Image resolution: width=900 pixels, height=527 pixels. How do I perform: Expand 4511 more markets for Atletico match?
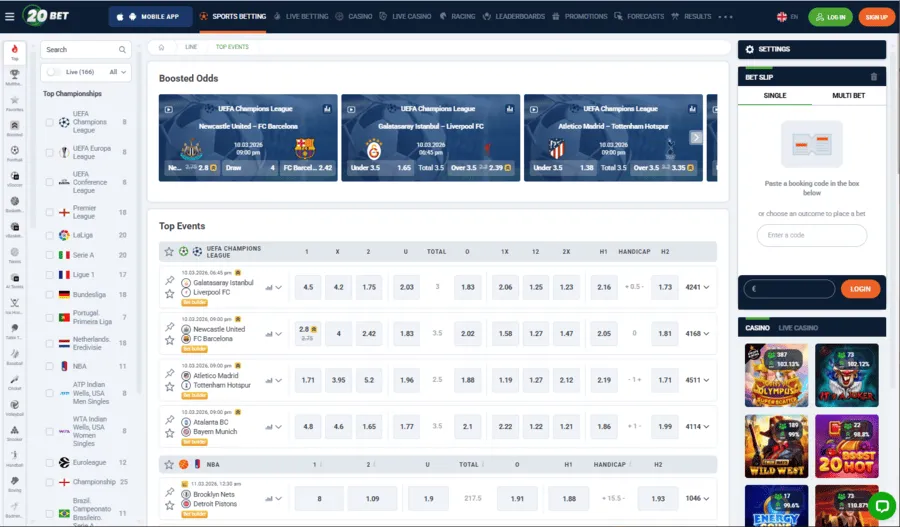[x=697, y=380]
